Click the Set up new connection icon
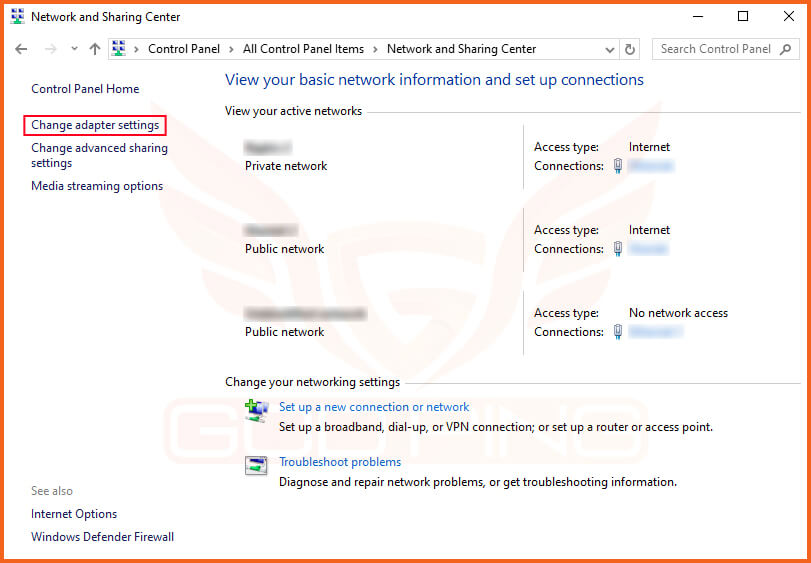The height and width of the screenshot is (563, 811). 257,409
